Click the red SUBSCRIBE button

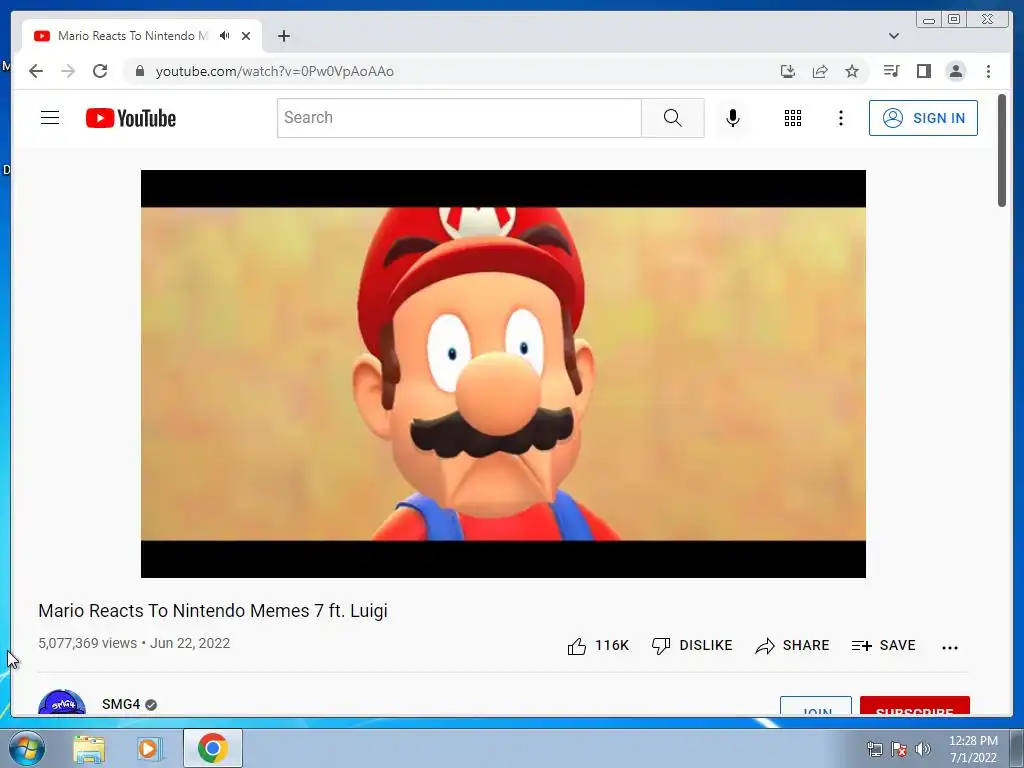[x=914, y=706]
